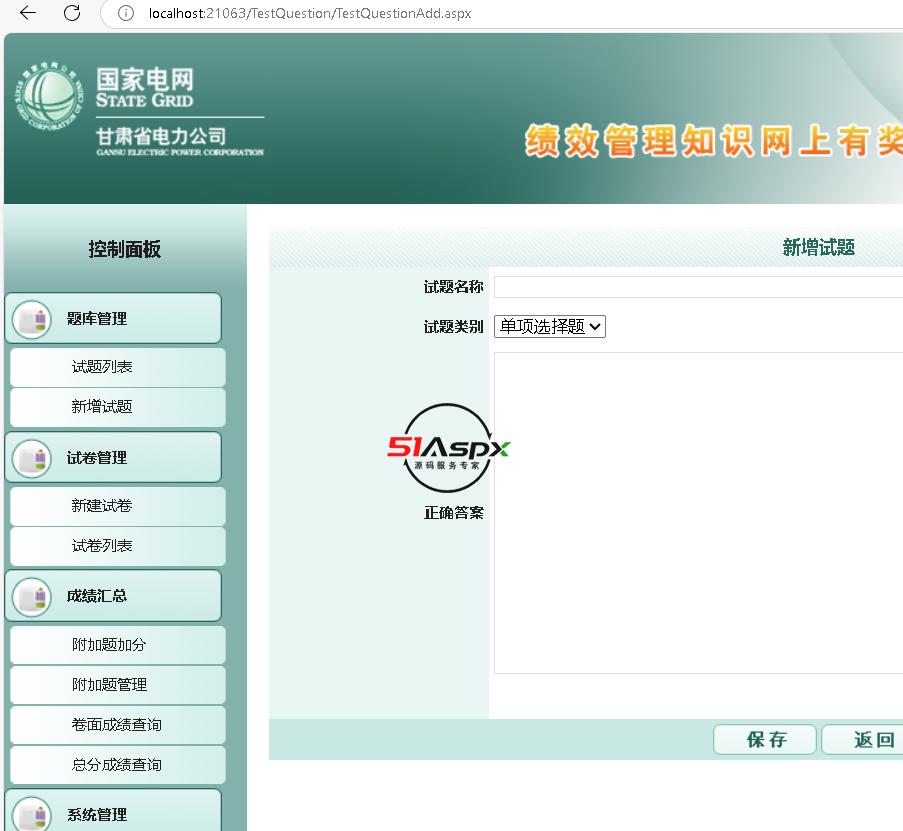Click the site info icon in address bar
The height and width of the screenshot is (831, 903).
[125, 13]
